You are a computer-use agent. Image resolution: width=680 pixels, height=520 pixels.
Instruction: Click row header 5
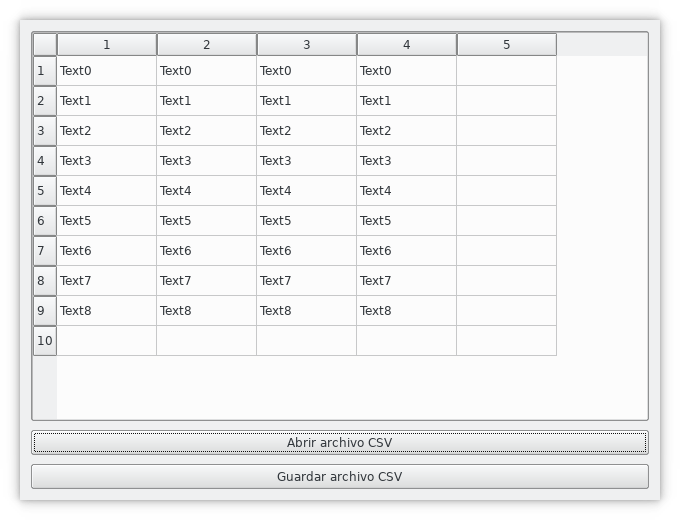pos(44,191)
